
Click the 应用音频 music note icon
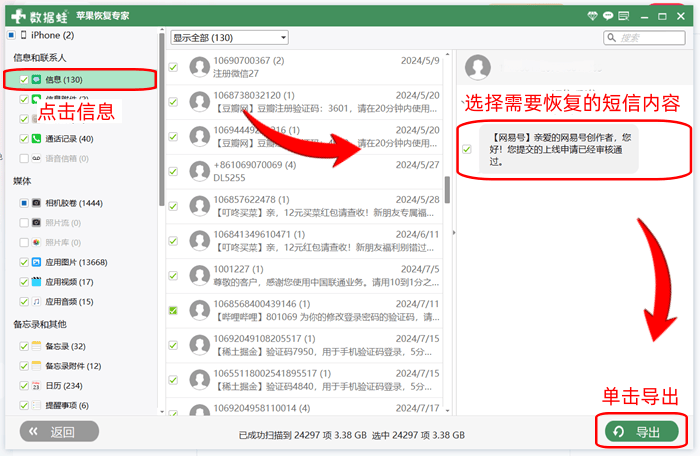point(36,302)
